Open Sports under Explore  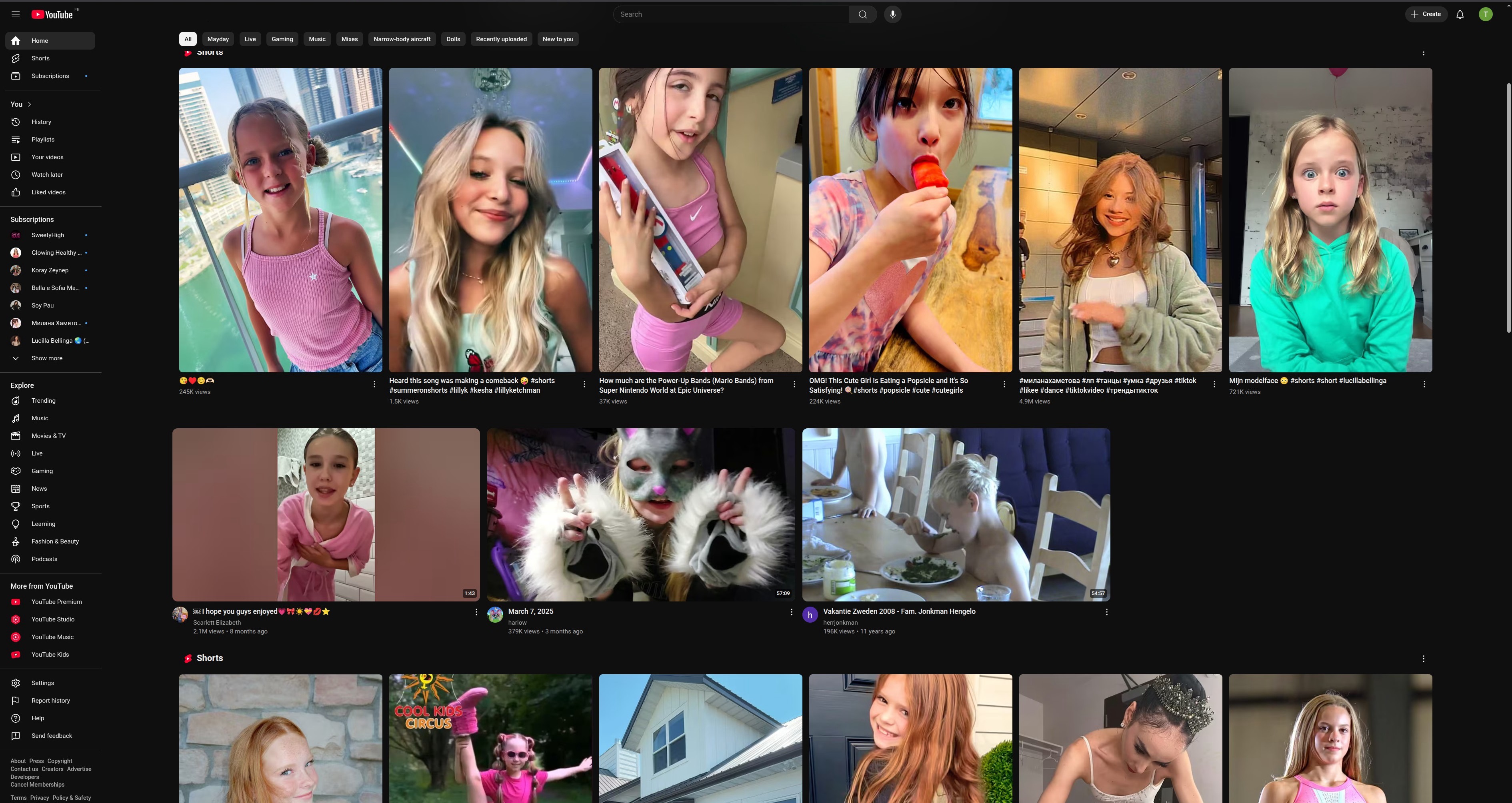coord(50,506)
